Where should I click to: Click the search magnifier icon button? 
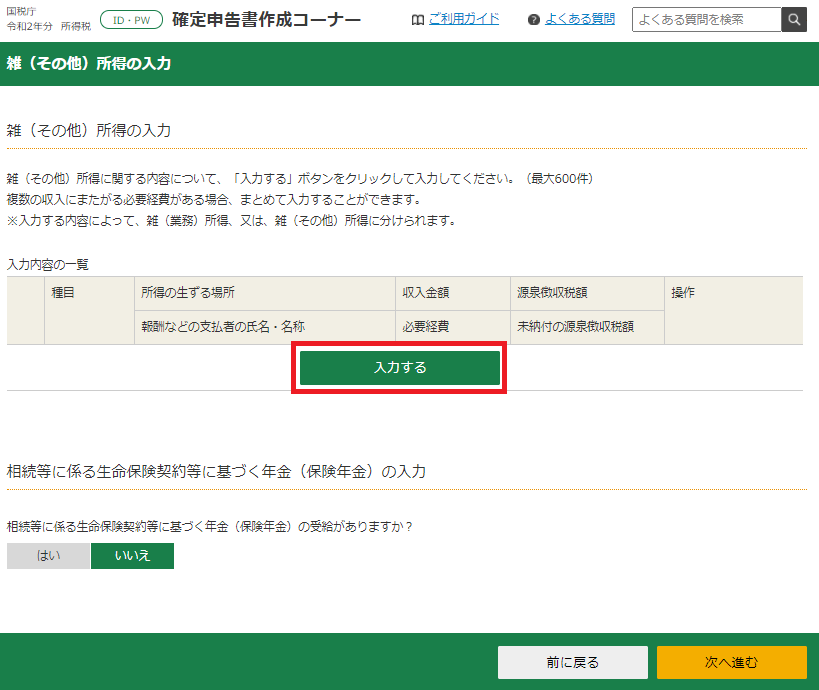click(x=794, y=20)
